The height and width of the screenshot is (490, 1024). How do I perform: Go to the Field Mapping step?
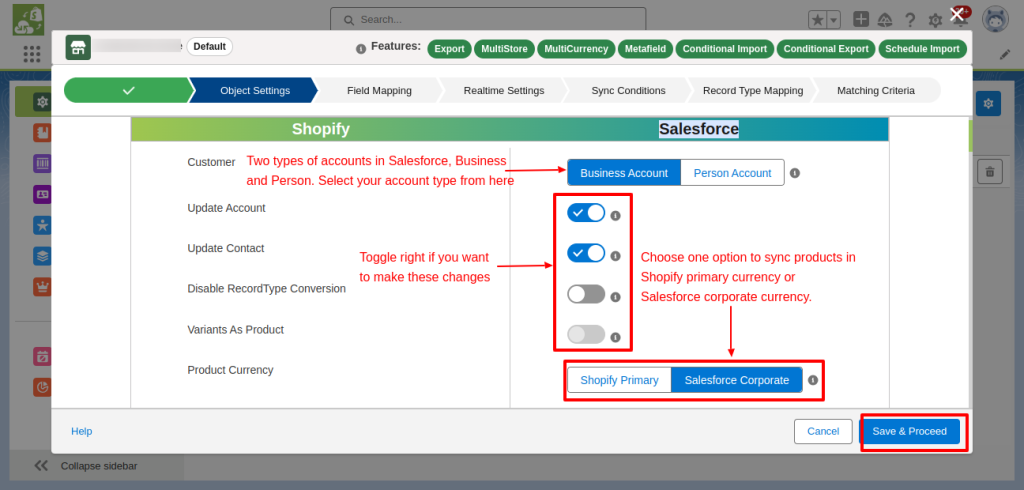(x=379, y=91)
